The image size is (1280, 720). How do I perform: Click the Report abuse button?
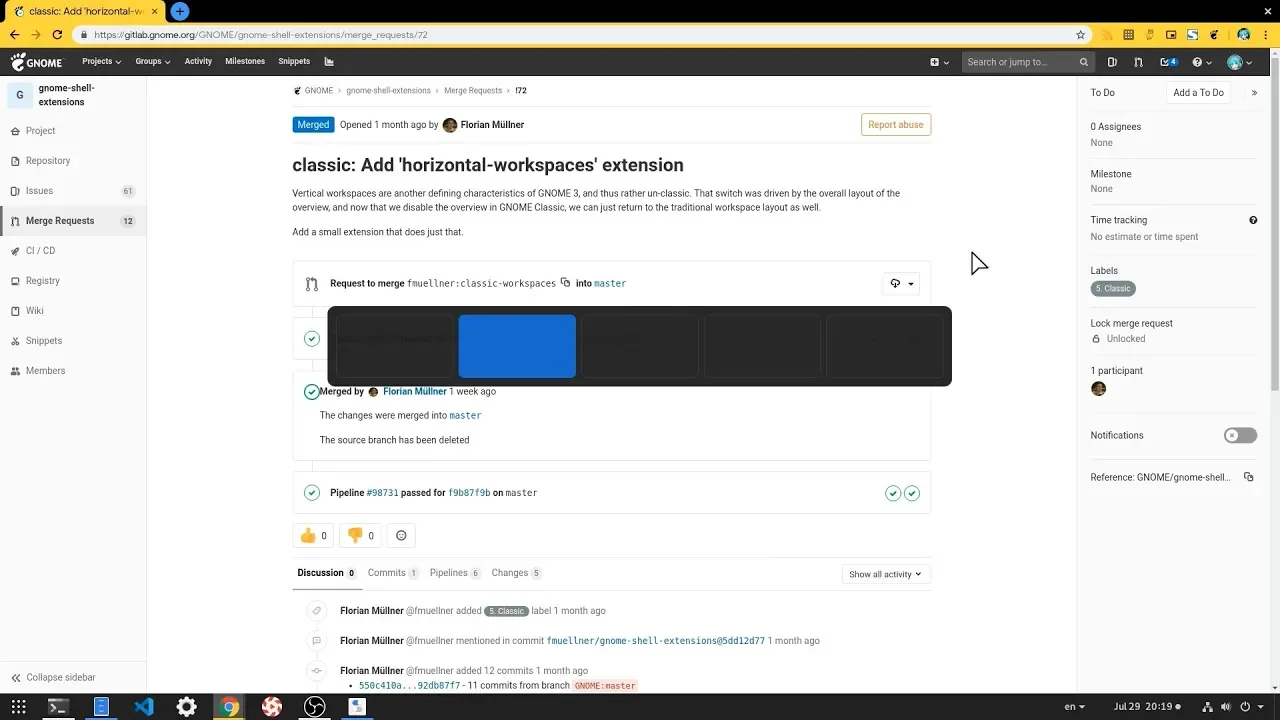(x=896, y=125)
